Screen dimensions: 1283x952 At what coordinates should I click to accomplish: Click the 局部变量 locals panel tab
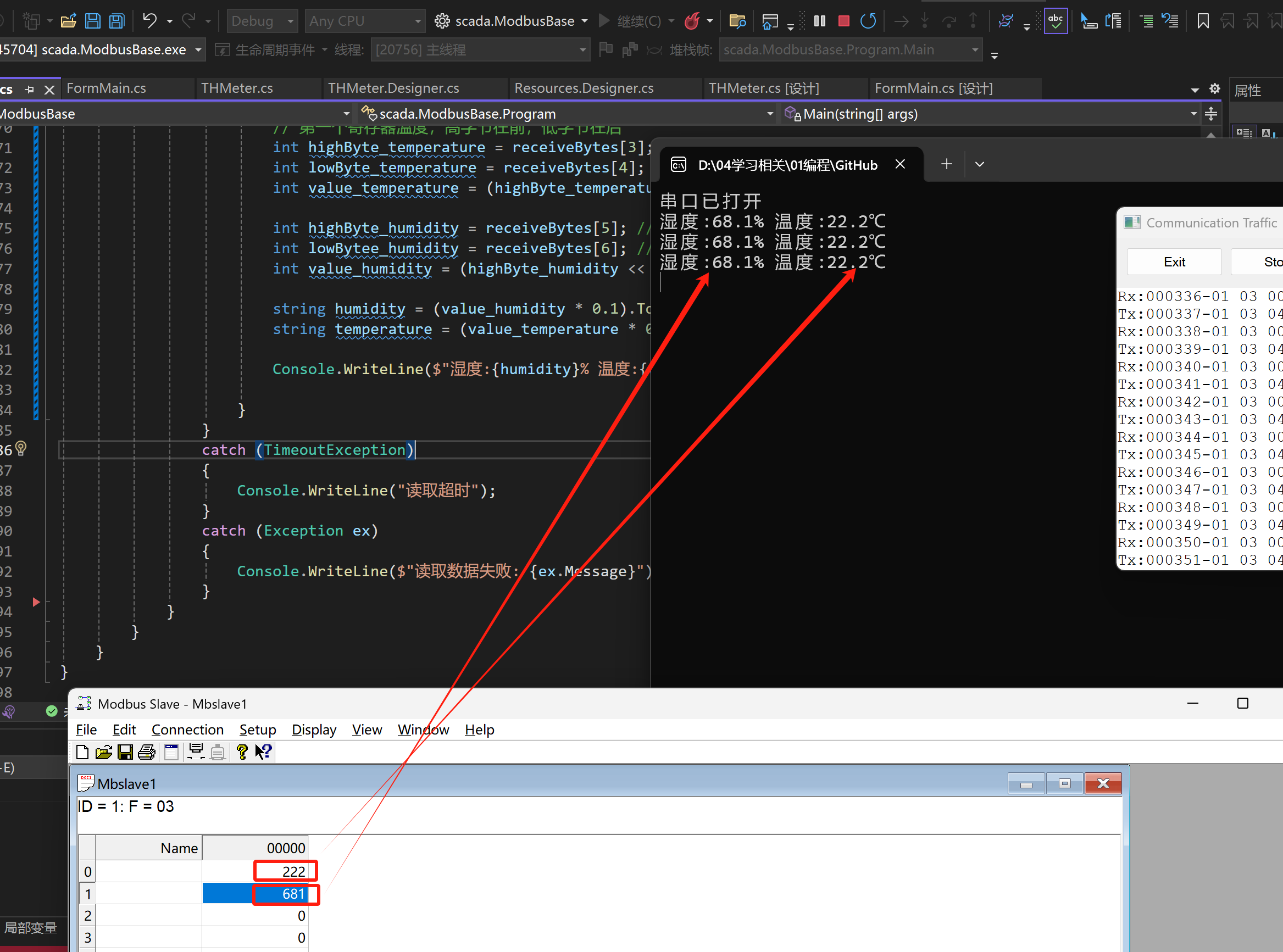pyautogui.click(x=31, y=928)
